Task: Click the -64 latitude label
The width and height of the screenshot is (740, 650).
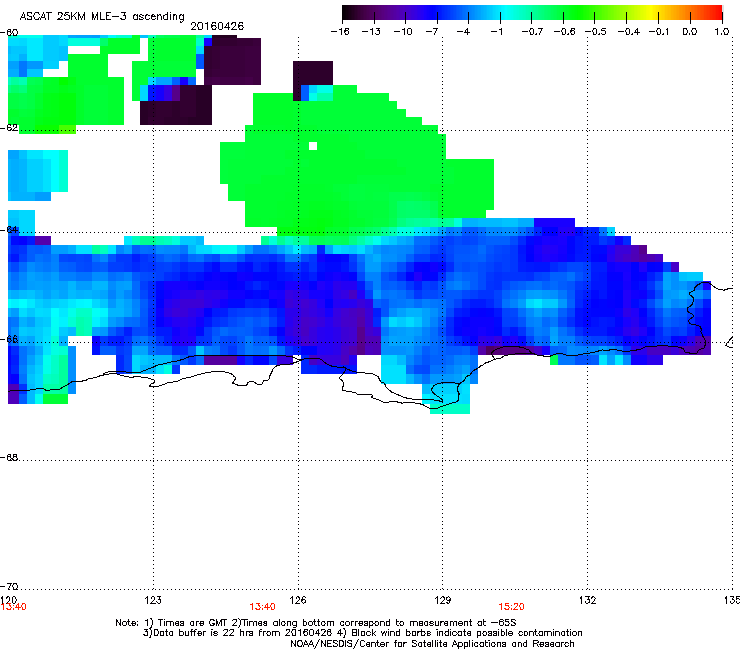Action: [9, 229]
